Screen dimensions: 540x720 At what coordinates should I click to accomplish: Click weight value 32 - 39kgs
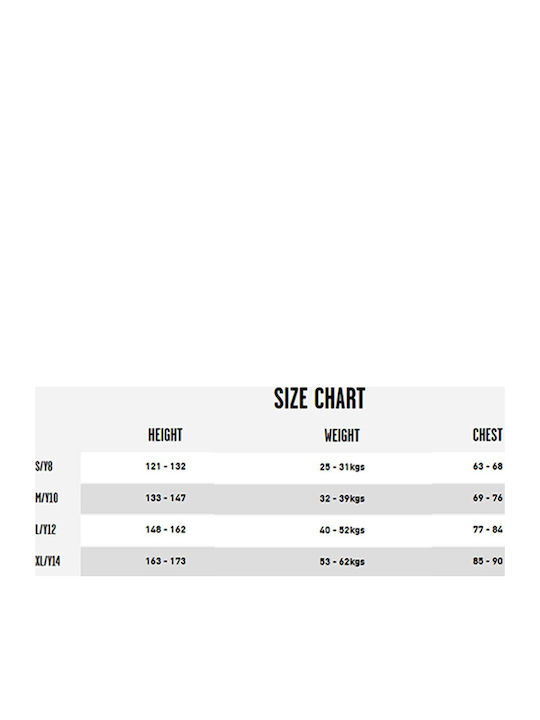point(342,499)
